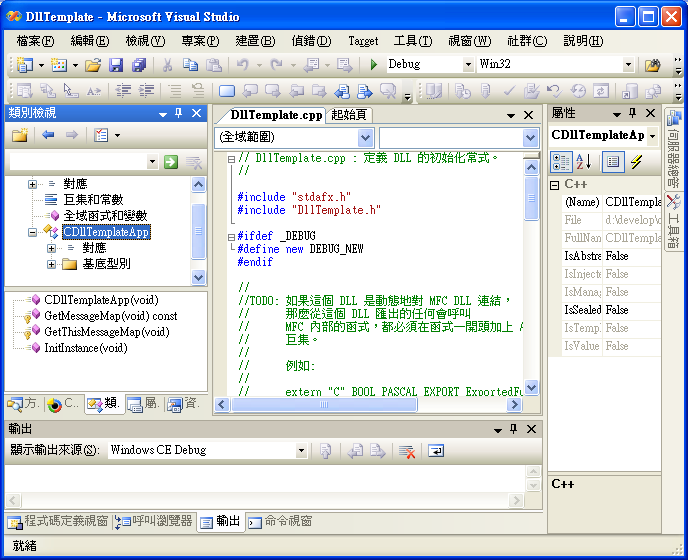Collapse the C++ category in Properties

(555, 185)
